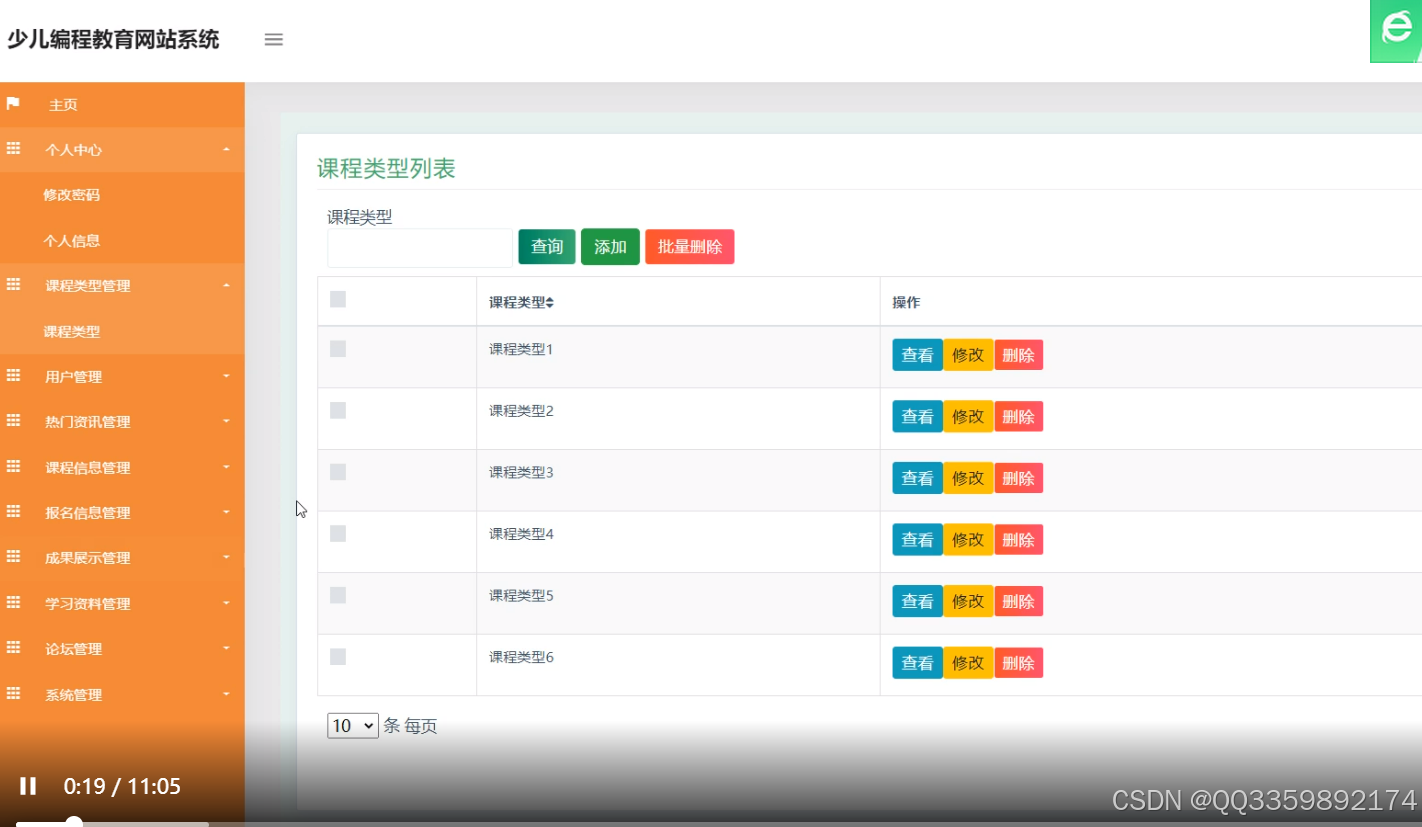
Task: Delete 课程类型6 with 删除 button
Action: click(x=1018, y=663)
